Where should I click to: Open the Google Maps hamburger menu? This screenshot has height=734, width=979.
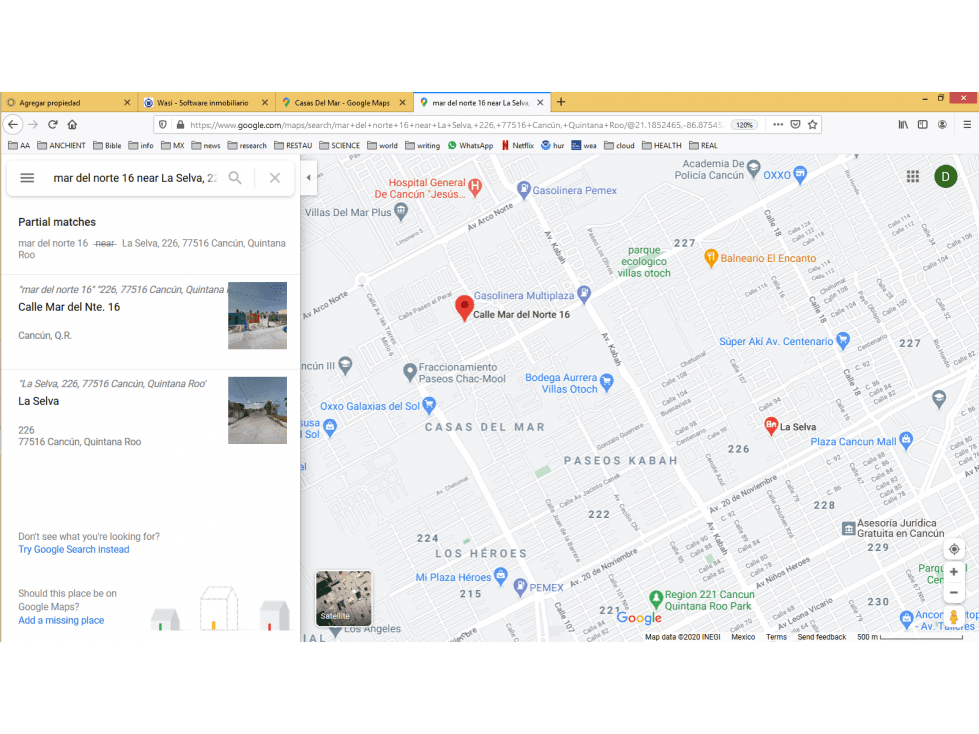[27, 178]
